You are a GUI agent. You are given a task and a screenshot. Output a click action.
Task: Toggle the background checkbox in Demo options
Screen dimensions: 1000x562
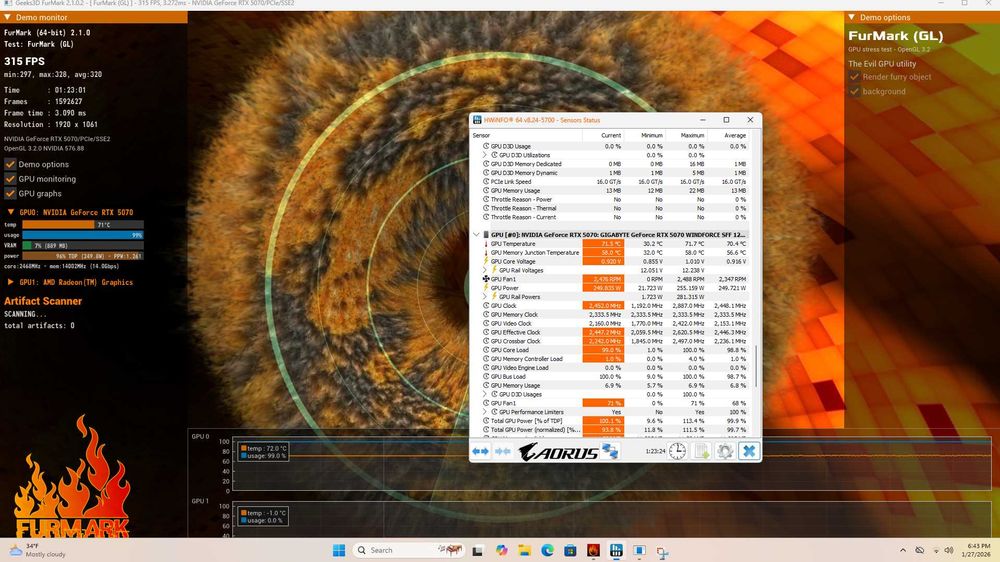point(854,91)
